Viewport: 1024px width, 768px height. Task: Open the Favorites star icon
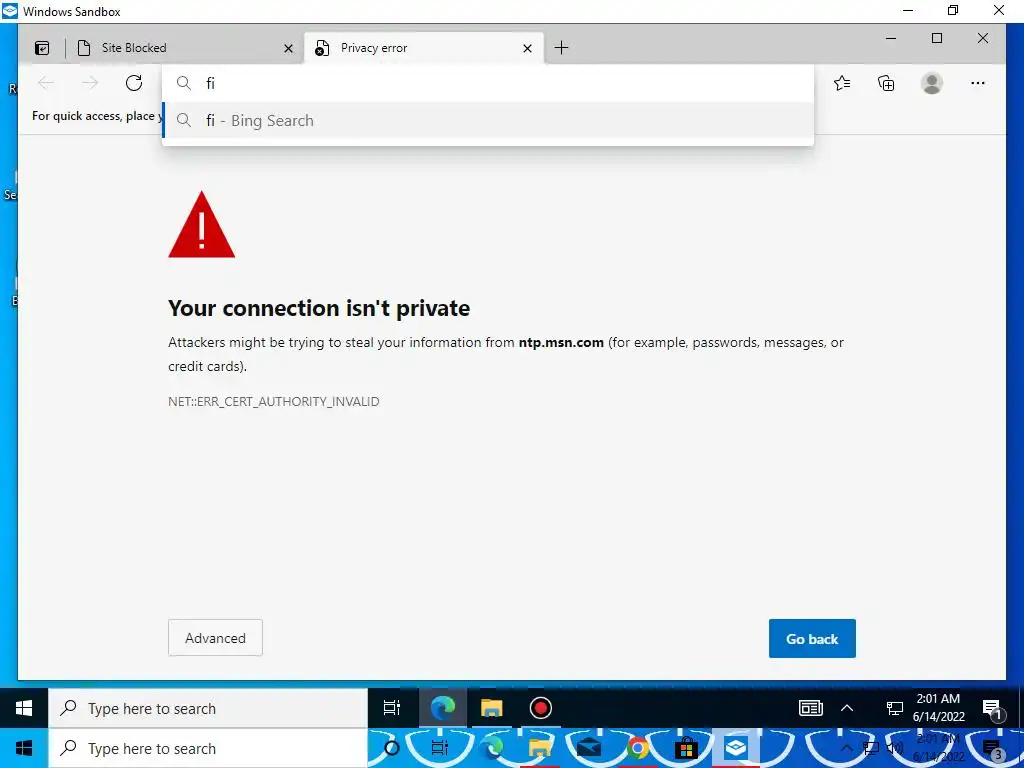842,83
